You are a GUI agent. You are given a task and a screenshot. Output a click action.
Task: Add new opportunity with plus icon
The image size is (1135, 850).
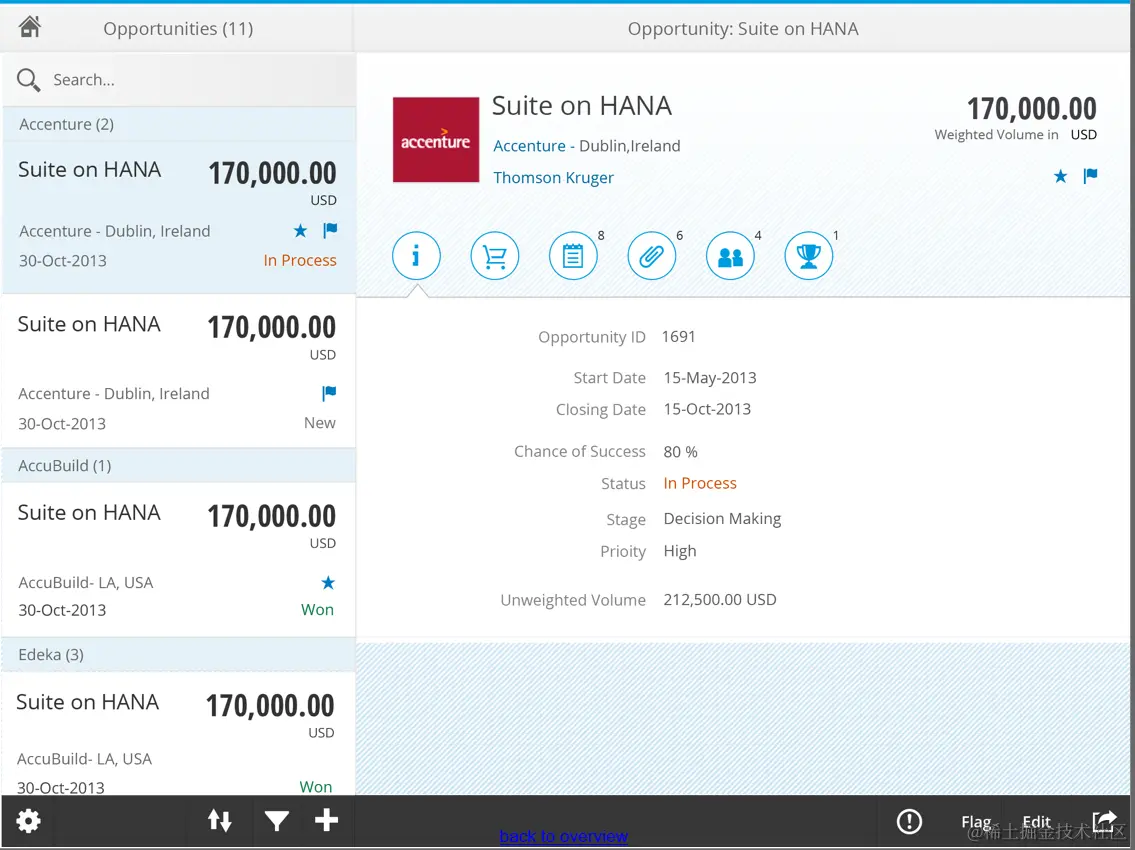[326, 820]
